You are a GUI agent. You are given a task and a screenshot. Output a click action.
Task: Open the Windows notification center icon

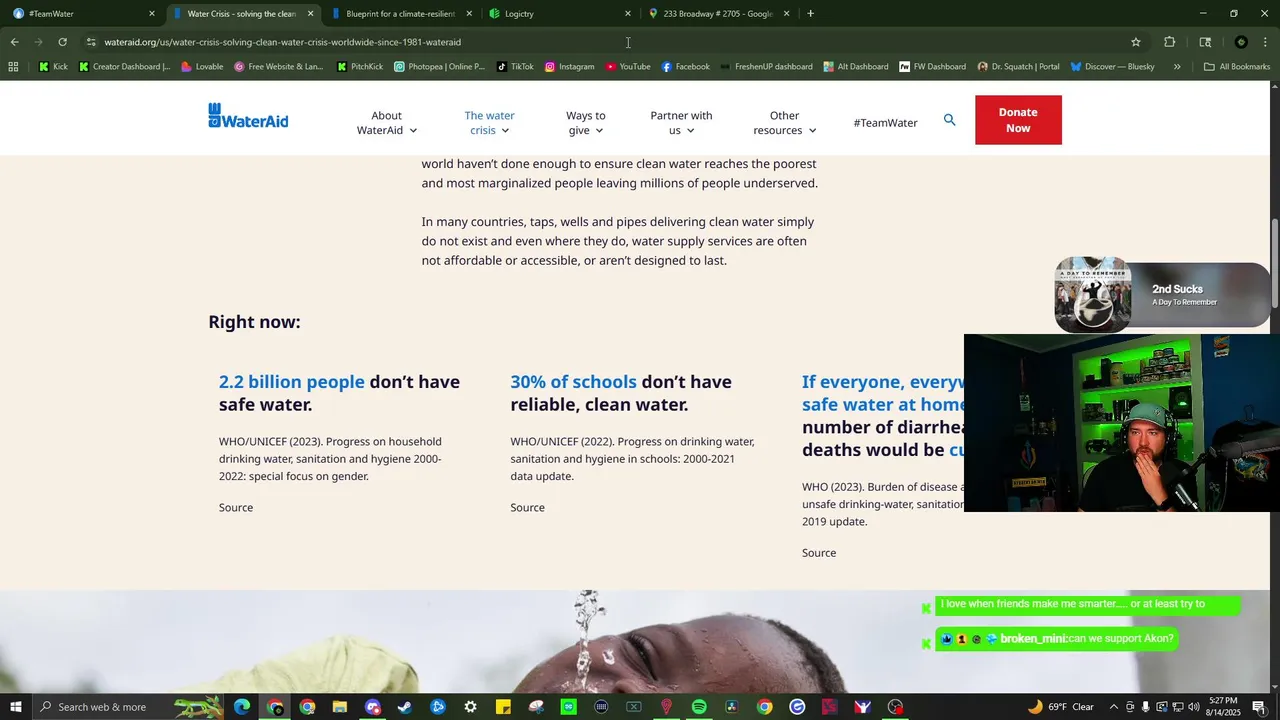1259,707
